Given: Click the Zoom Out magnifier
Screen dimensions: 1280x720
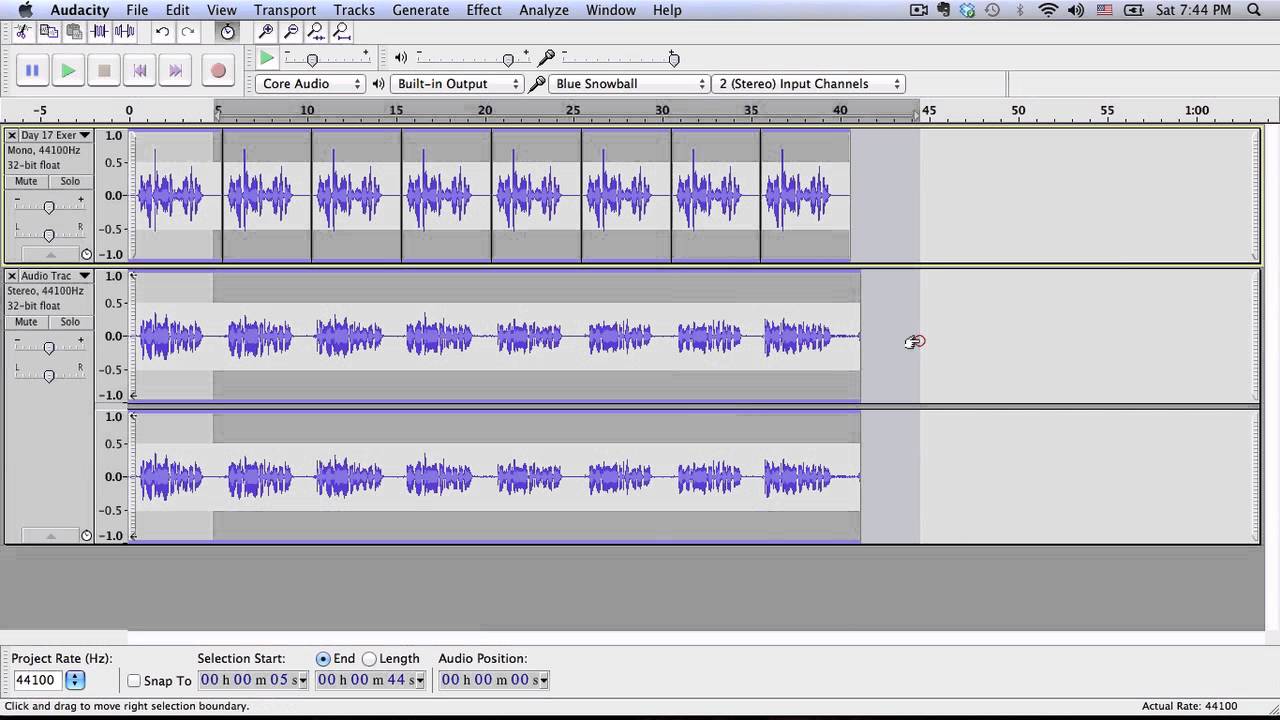Looking at the screenshot, I should tap(291, 32).
